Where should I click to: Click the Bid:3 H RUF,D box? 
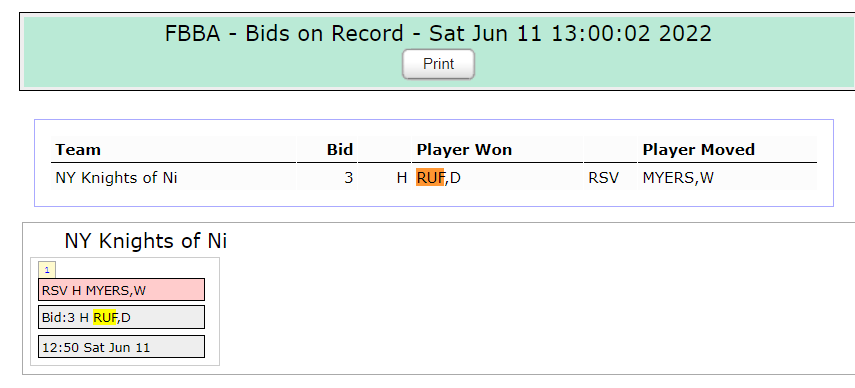121,317
